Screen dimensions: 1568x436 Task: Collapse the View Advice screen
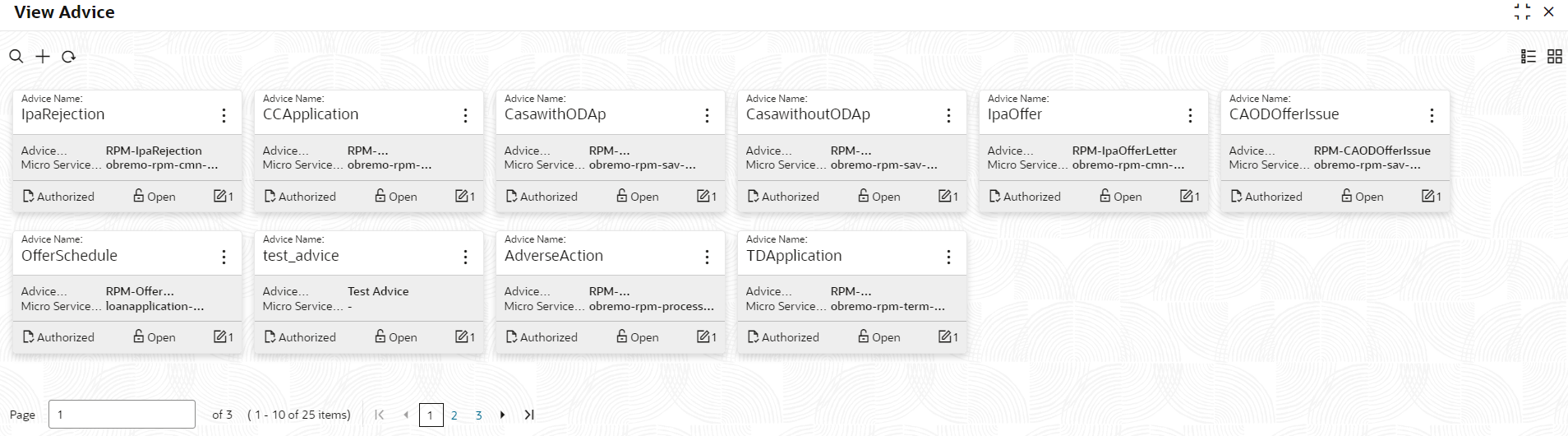pos(1522,12)
